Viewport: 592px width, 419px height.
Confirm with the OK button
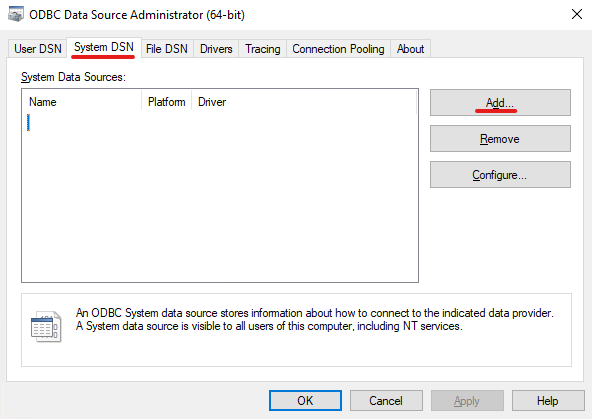[305, 401]
